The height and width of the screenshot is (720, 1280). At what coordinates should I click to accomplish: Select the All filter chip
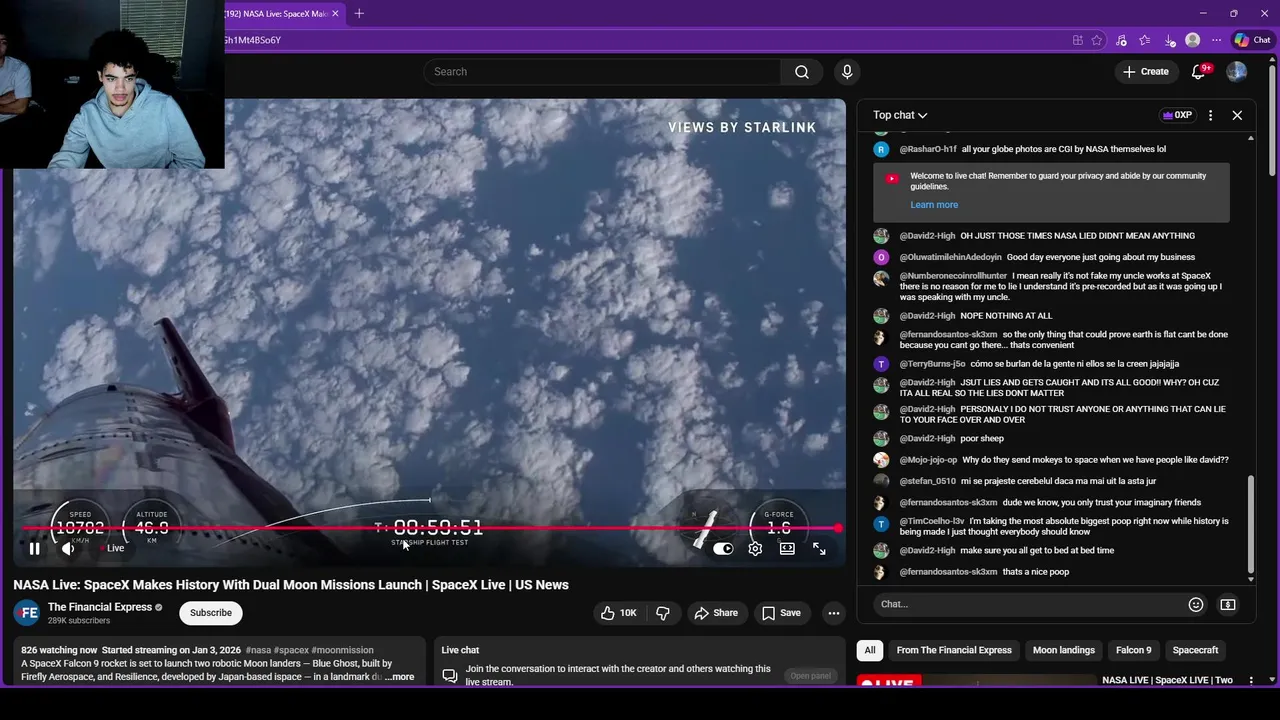pyautogui.click(x=870, y=650)
